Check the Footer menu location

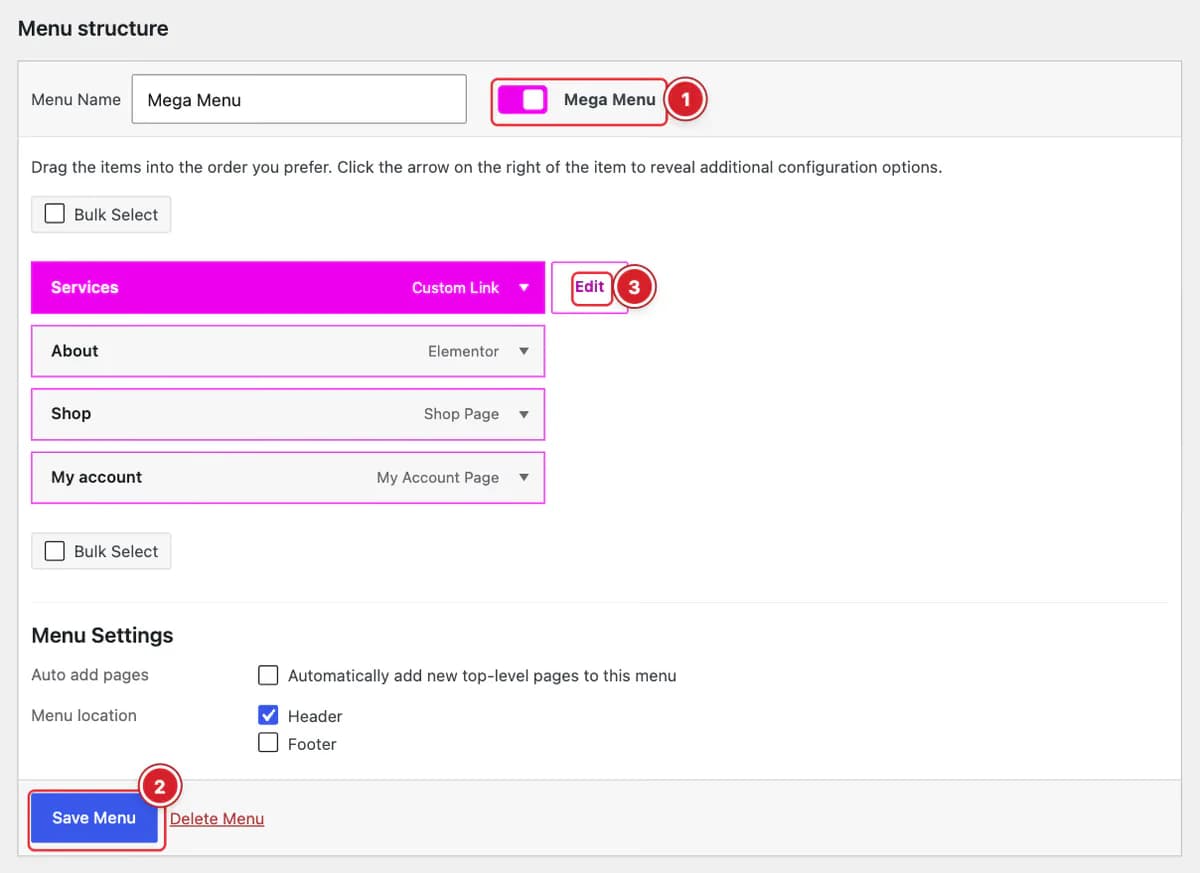[268, 742]
